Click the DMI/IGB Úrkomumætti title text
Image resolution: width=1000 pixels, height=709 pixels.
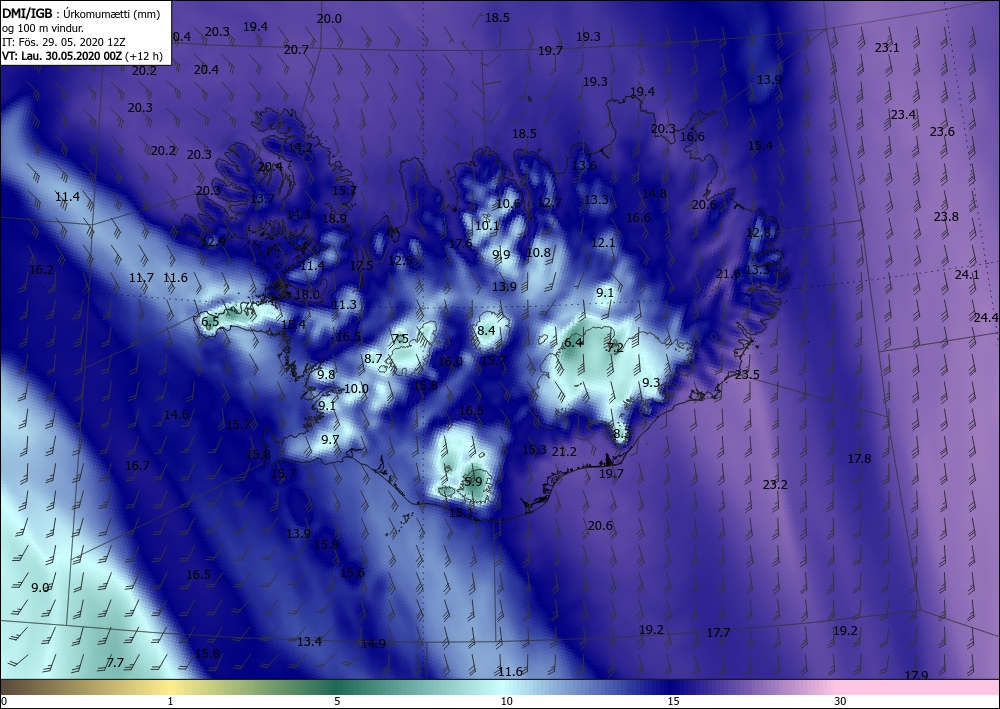tap(81, 13)
